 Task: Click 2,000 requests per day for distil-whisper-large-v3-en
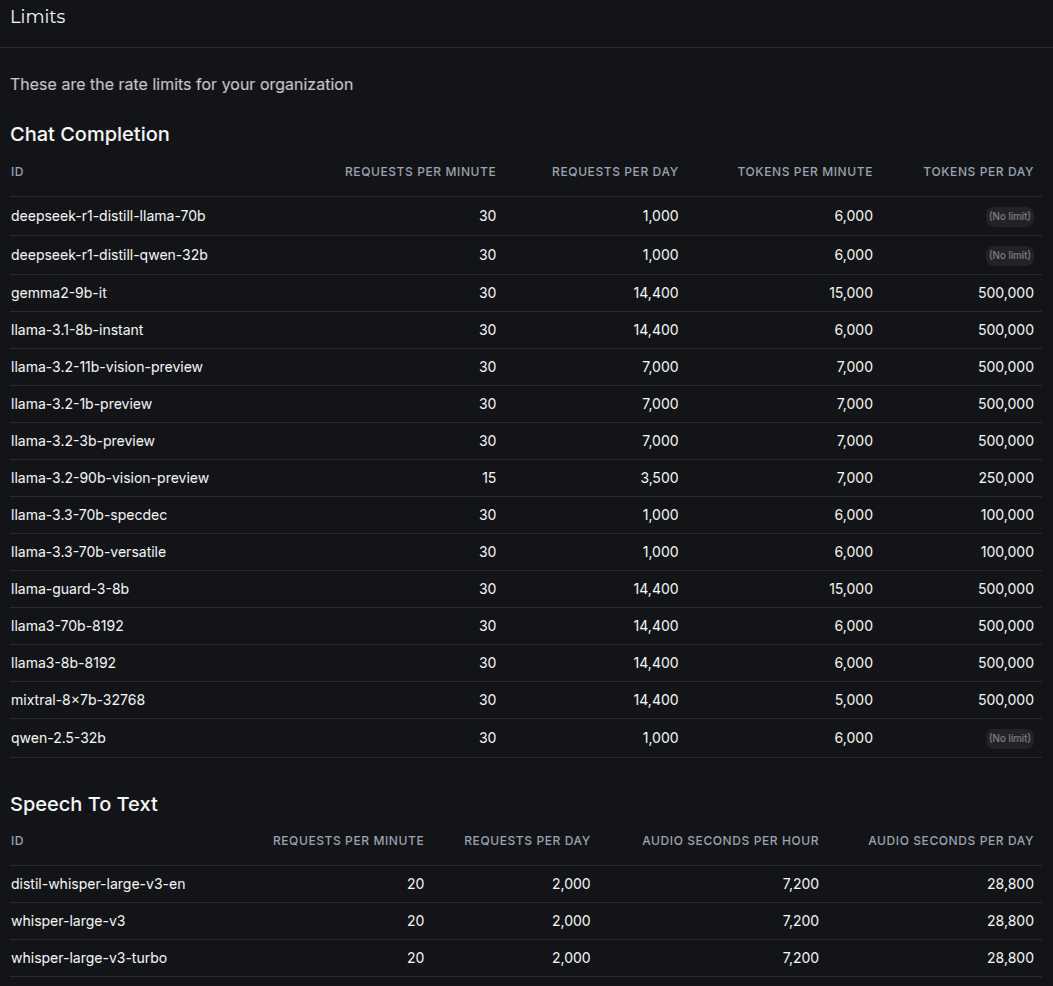(571, 884)
